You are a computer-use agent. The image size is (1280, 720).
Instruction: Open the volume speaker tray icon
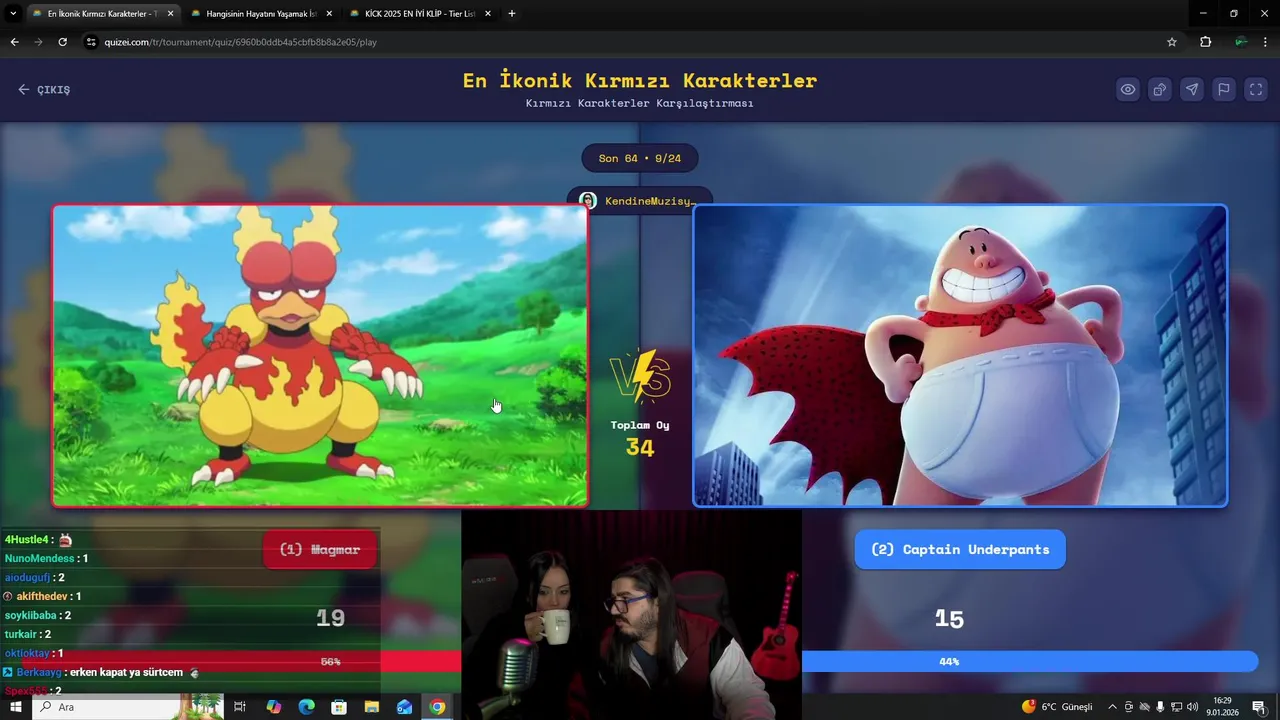[x=1192, y=707]
